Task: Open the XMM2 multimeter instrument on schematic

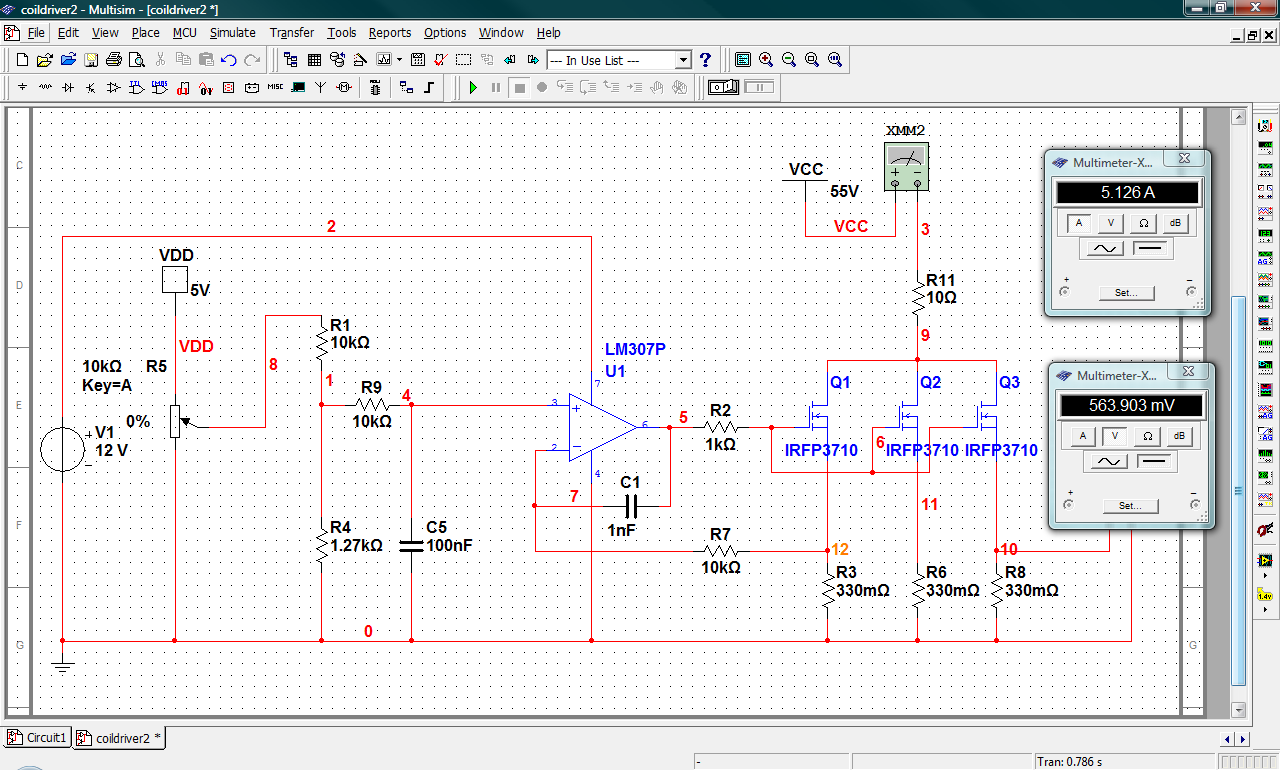Action: (x=907, y=166)
